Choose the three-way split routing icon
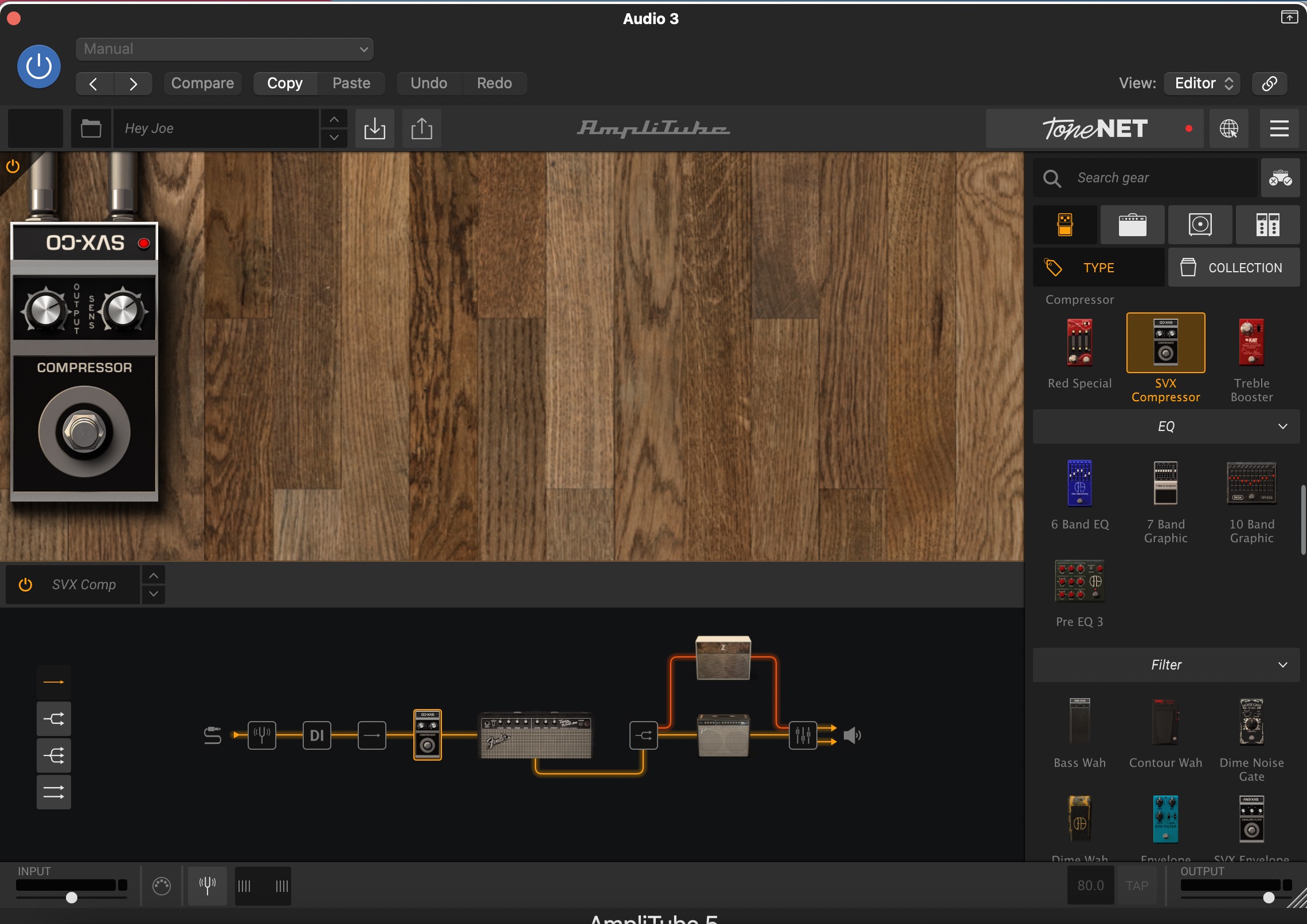Screen dimensions: 1307x924 pos(54,755)
